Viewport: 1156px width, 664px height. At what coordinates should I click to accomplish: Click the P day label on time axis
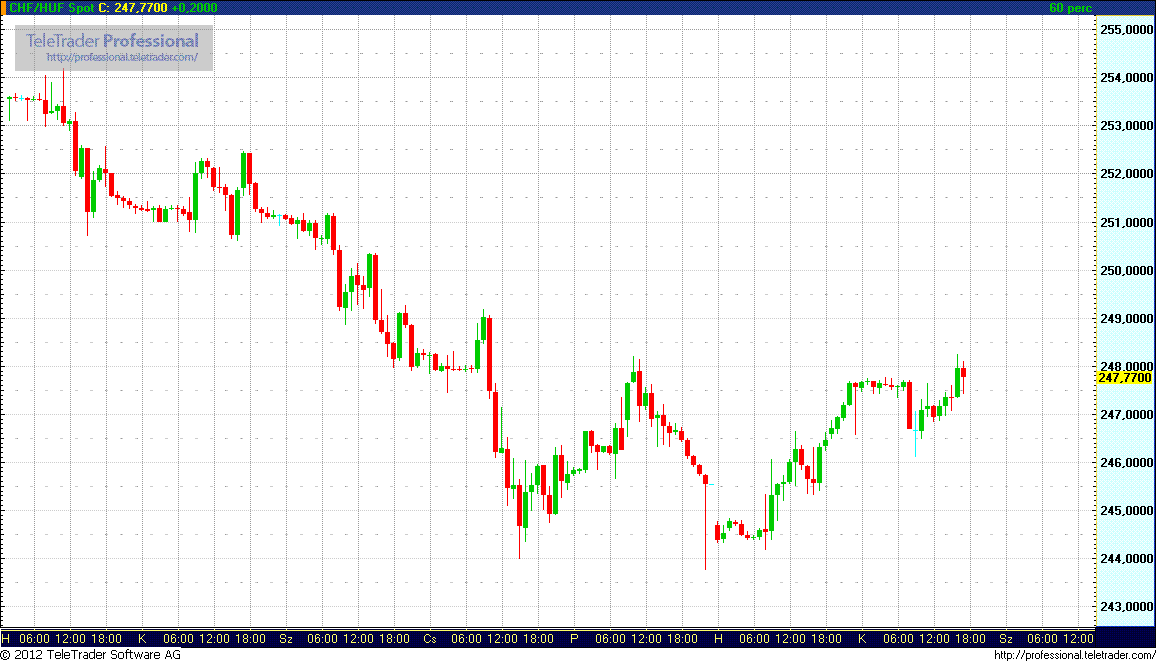click(x=574, y=639)
